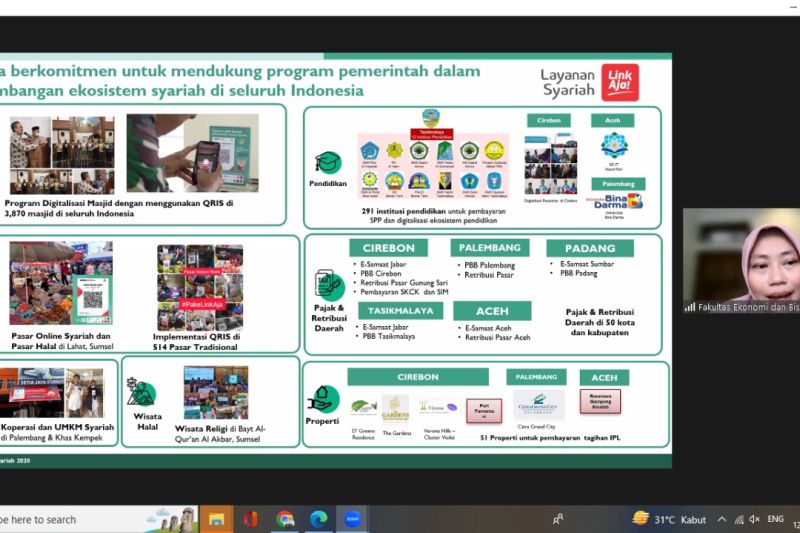800x533 pixels.
Task: Open the 31°C Kabut weather widget
Action: pos(668,519)
